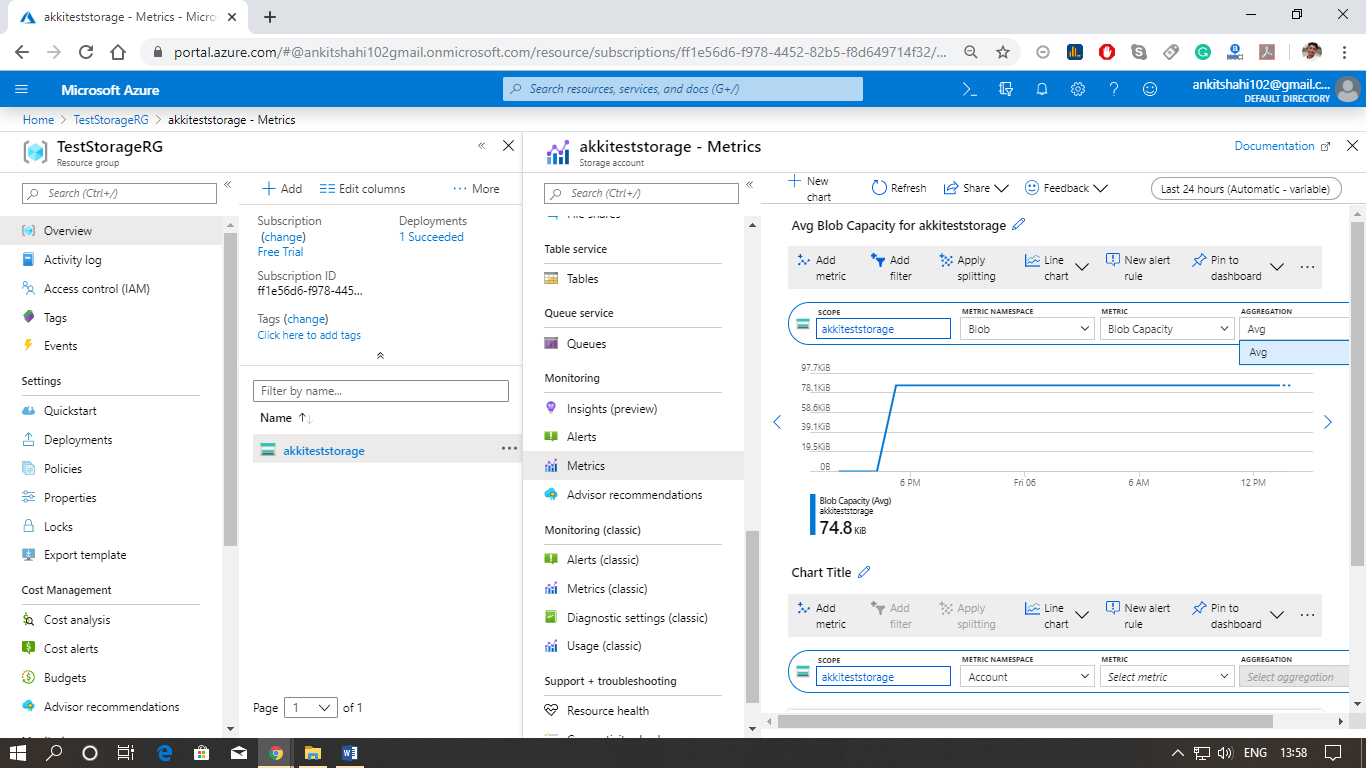The width and height of the screenshot is (1366, 768).
Task: Open Queues under Queue service
Action: tap(587, 344)
